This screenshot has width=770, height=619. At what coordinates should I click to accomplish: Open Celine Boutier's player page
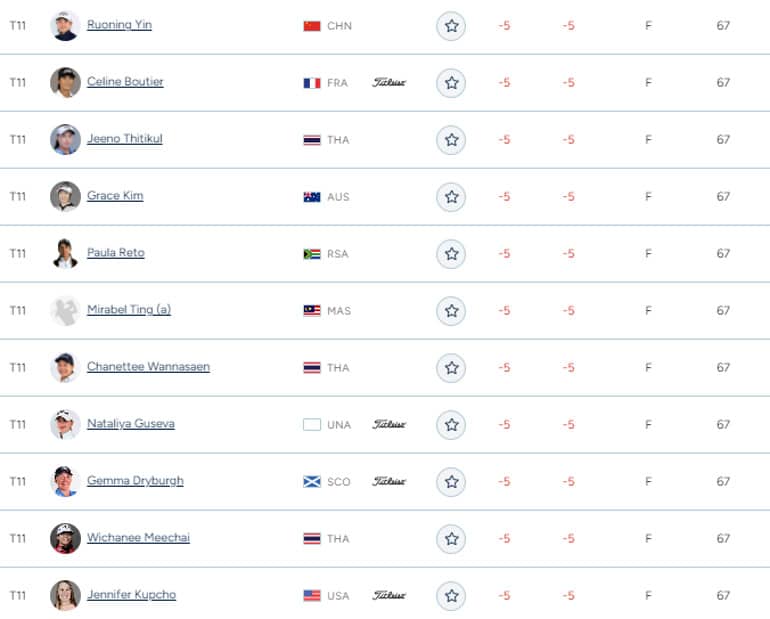tap(125, 81)
